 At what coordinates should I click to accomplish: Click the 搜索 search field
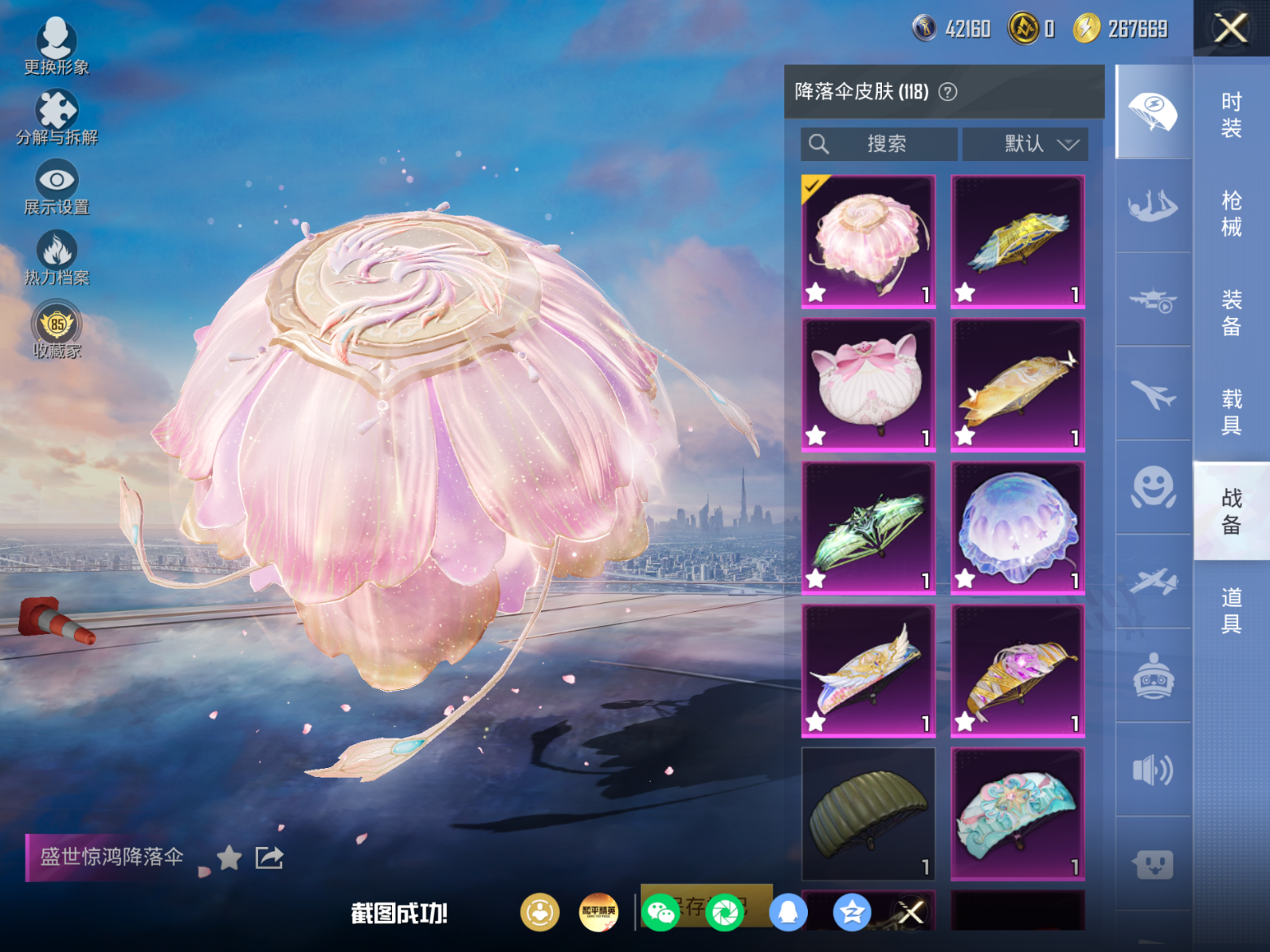click(879, 144)
